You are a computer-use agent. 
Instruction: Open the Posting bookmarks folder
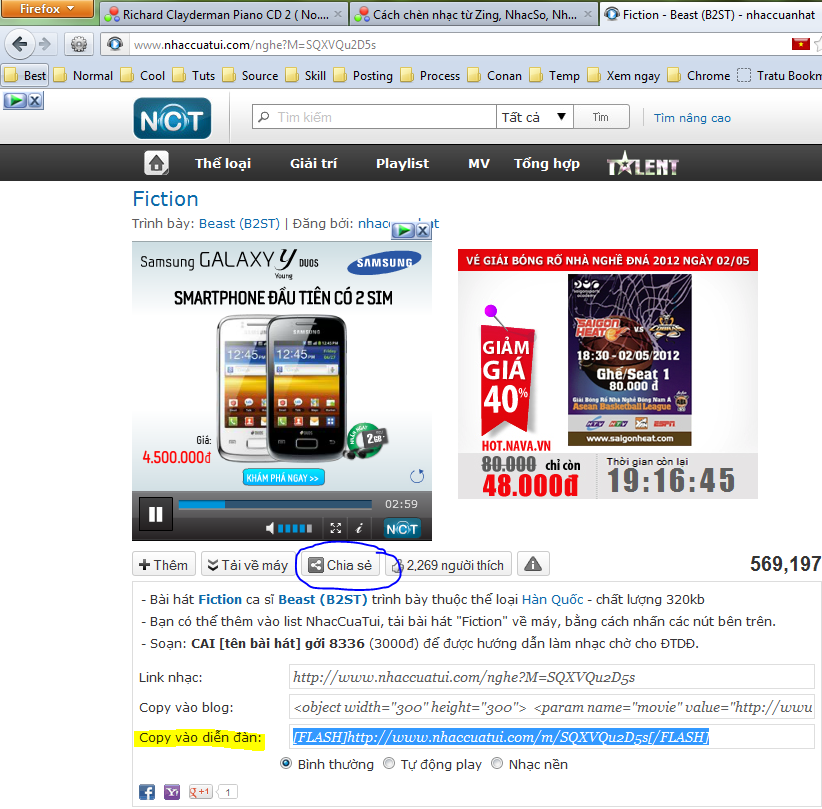[363, 75]
